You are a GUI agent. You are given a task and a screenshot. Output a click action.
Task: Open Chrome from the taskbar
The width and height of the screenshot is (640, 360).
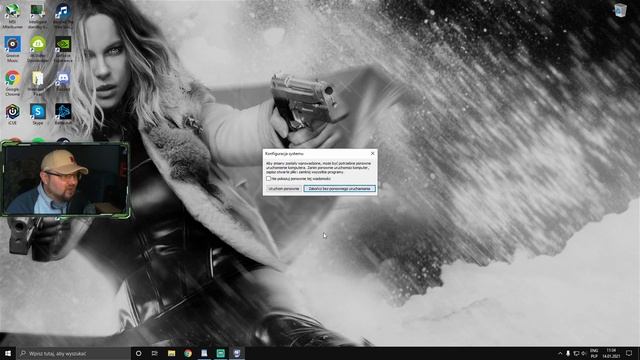pos(188,353)
